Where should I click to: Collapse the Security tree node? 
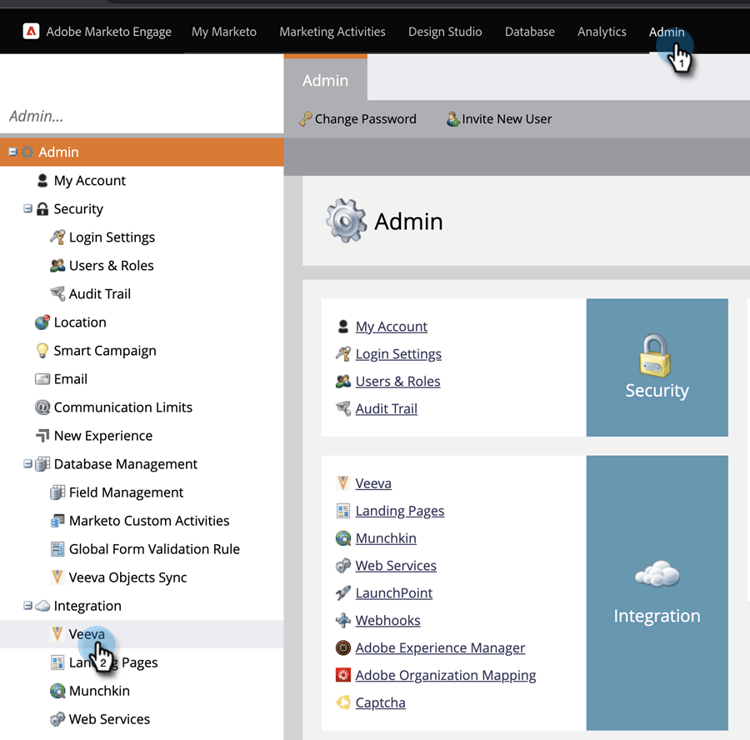tap(28, 209)
